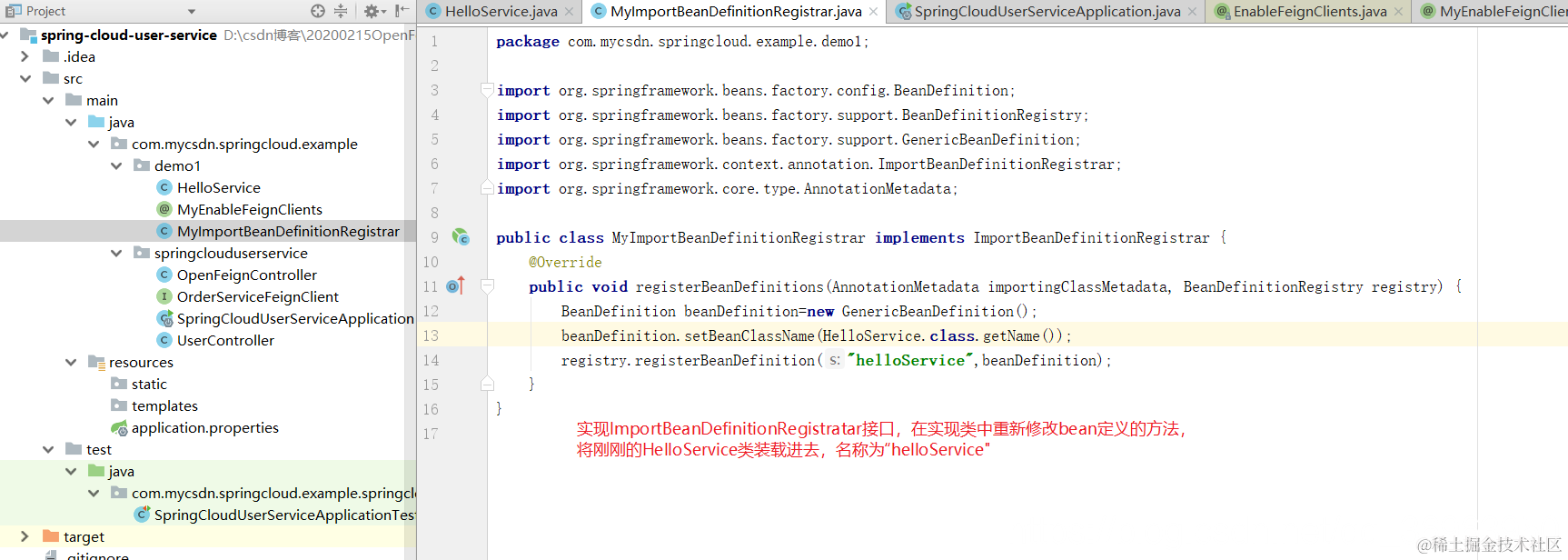
Task: Click the Spring run icon beside SpringCloudUserServiceApplication
Action: pyautogui.click(x=164, y=318)
